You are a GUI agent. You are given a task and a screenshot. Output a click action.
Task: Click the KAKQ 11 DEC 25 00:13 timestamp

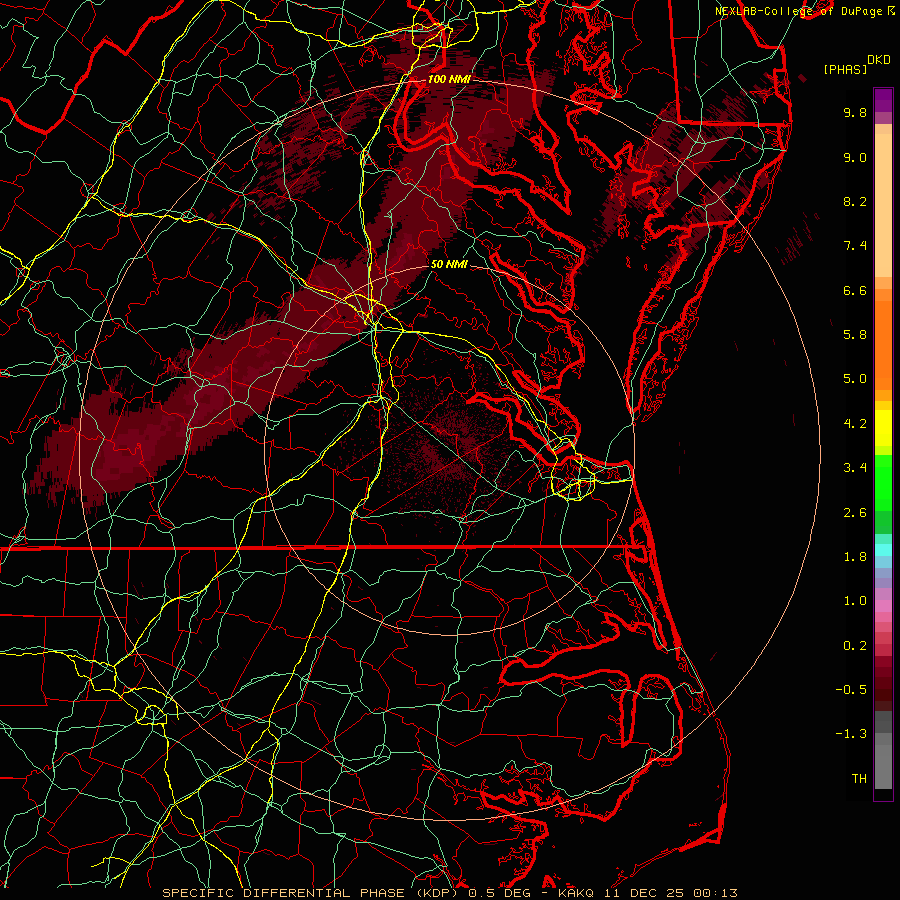pos(647,893)
